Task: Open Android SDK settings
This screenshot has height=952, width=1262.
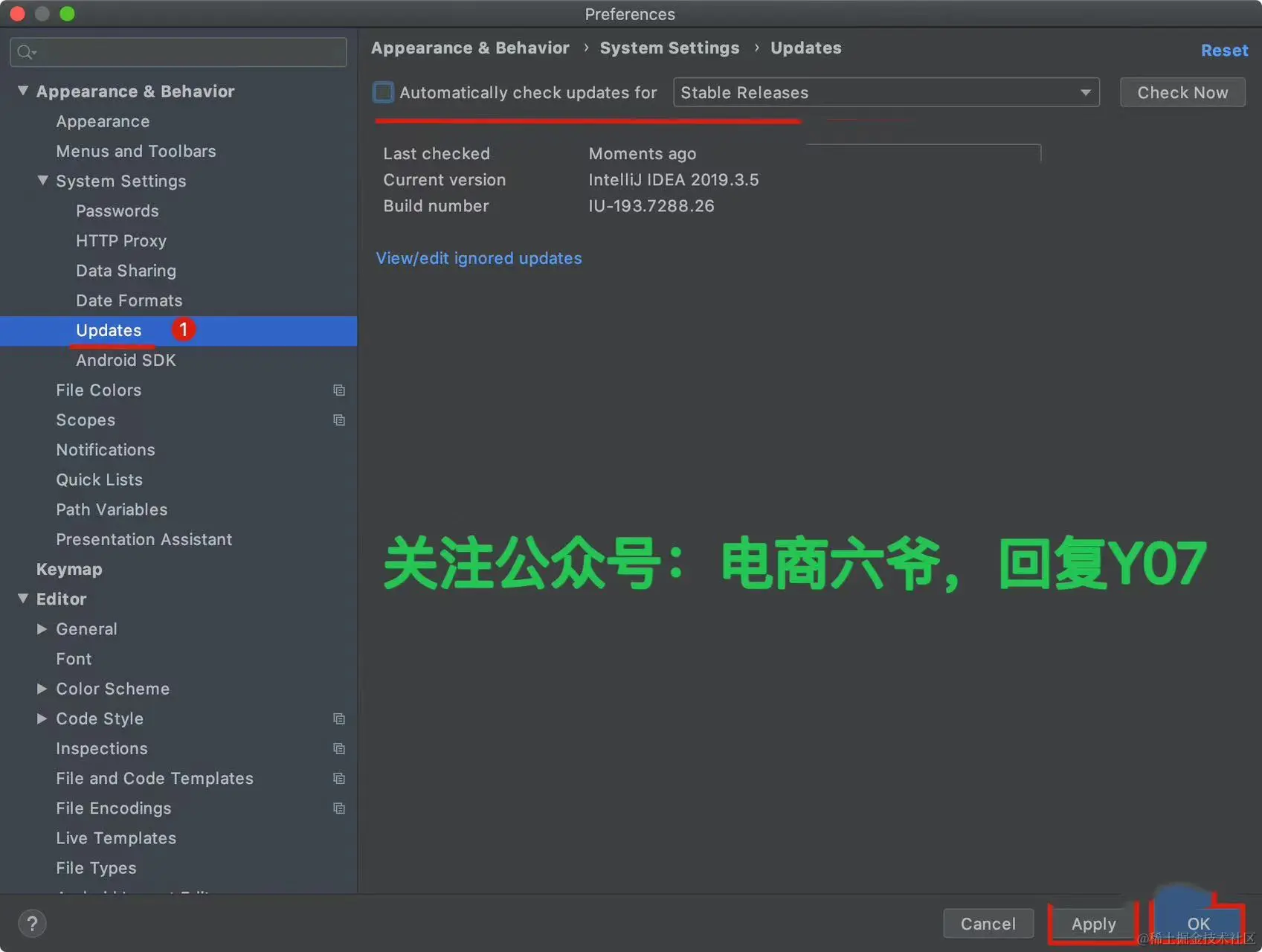Action: (x=126, y=360)
